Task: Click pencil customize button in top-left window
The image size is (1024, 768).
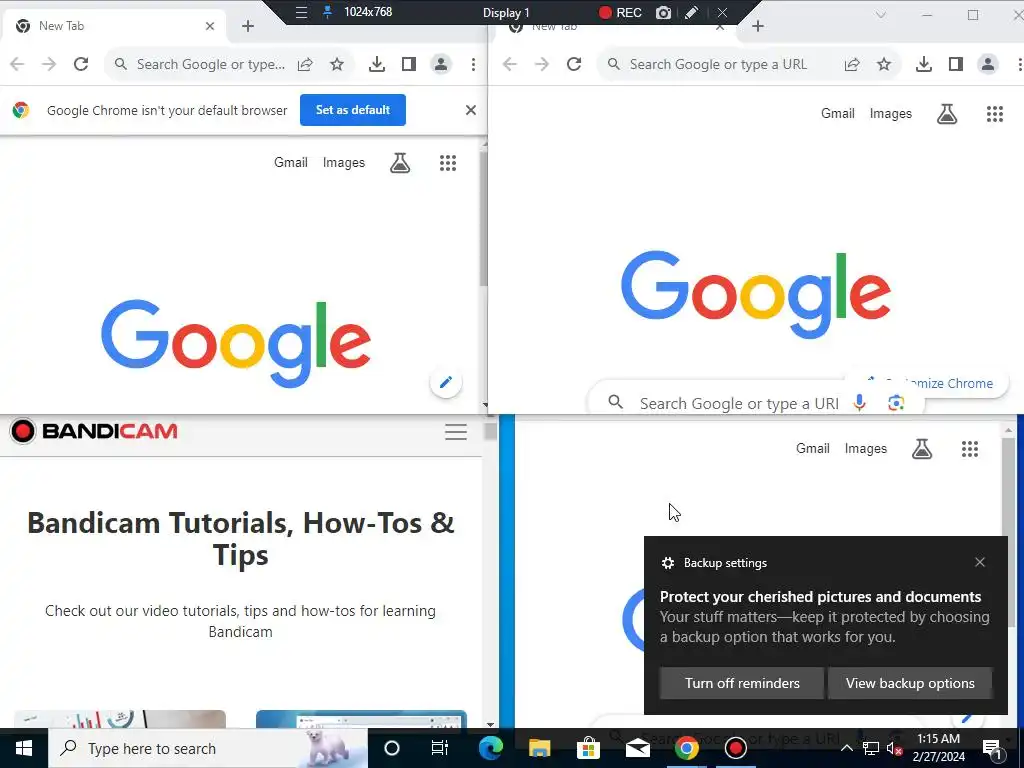Action: [446, 383]
